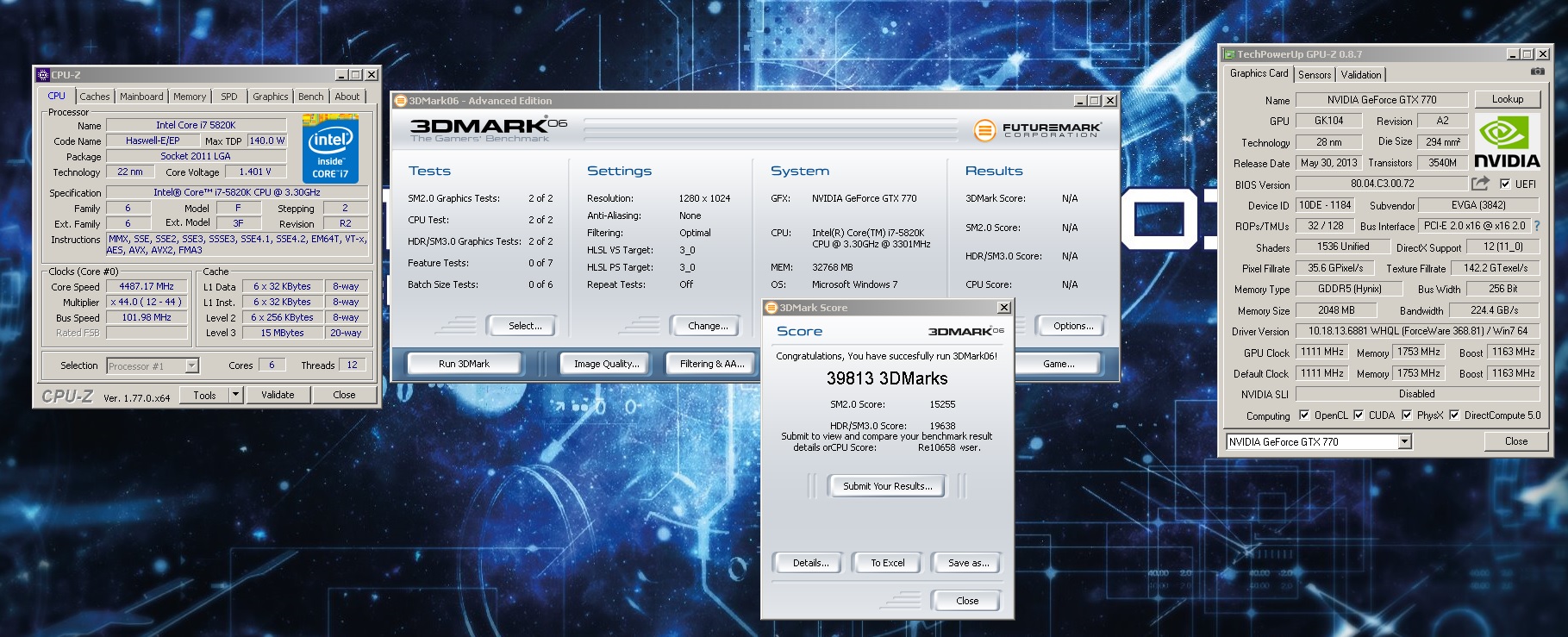Click Submit Your Results button
1568x637 pixels.
point(887,486)
